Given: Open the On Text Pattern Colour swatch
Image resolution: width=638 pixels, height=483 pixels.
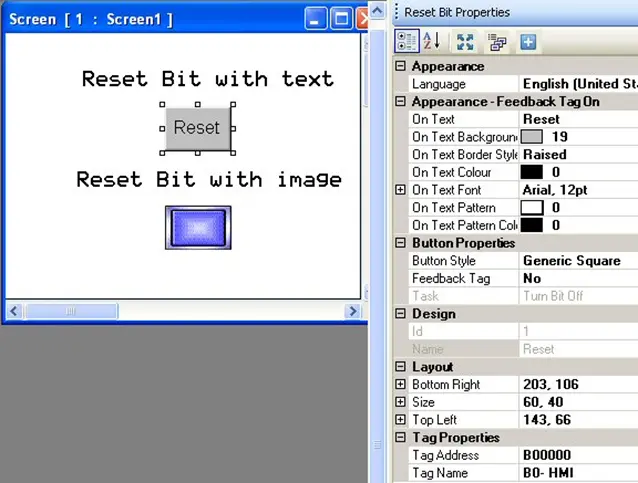Looking at the screenshot, I should pos(531,225).
